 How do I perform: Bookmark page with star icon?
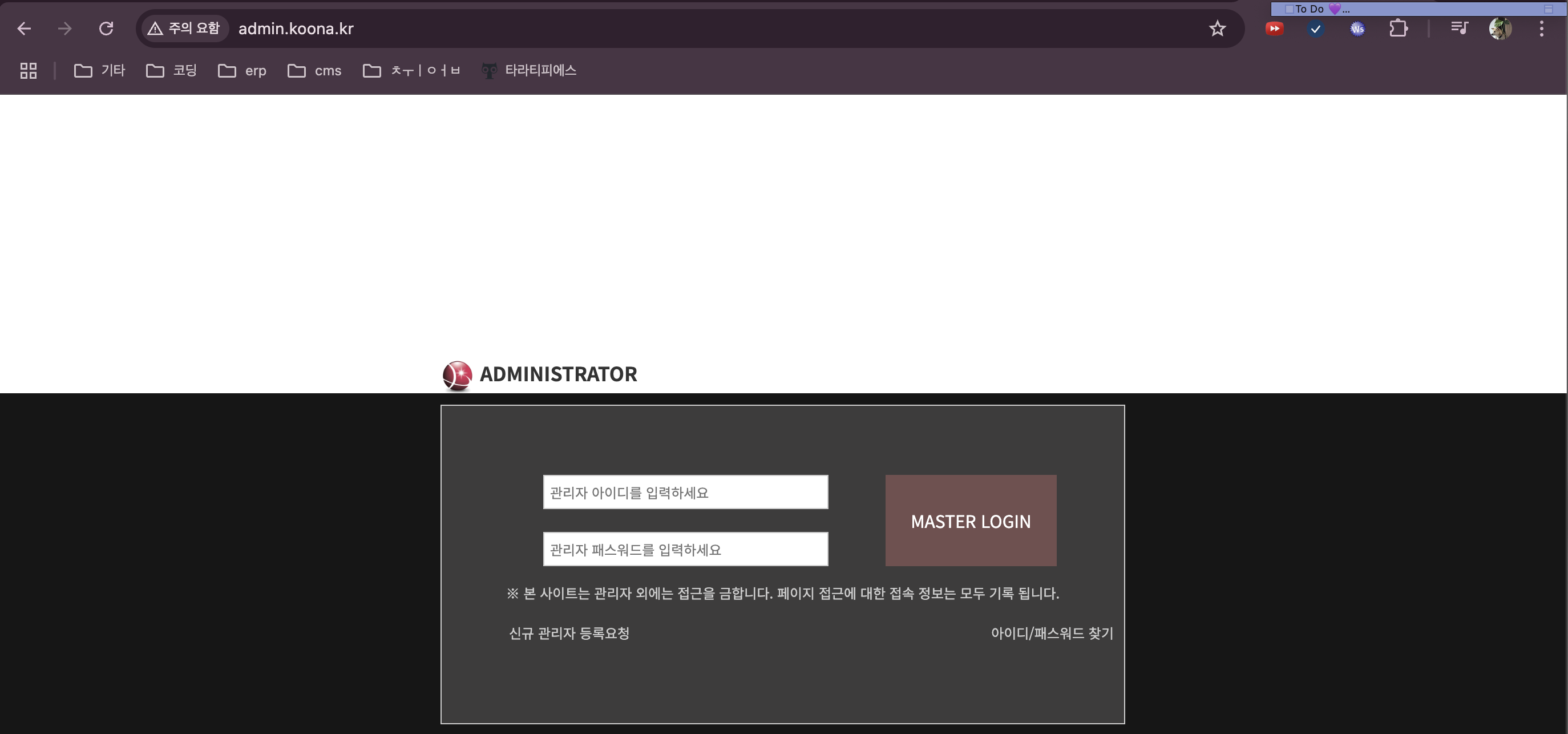coord(1217,29)
